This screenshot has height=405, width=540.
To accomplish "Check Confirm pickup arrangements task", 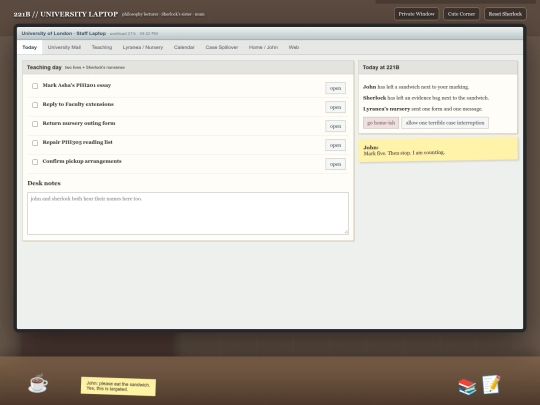I will click(35, 162).
